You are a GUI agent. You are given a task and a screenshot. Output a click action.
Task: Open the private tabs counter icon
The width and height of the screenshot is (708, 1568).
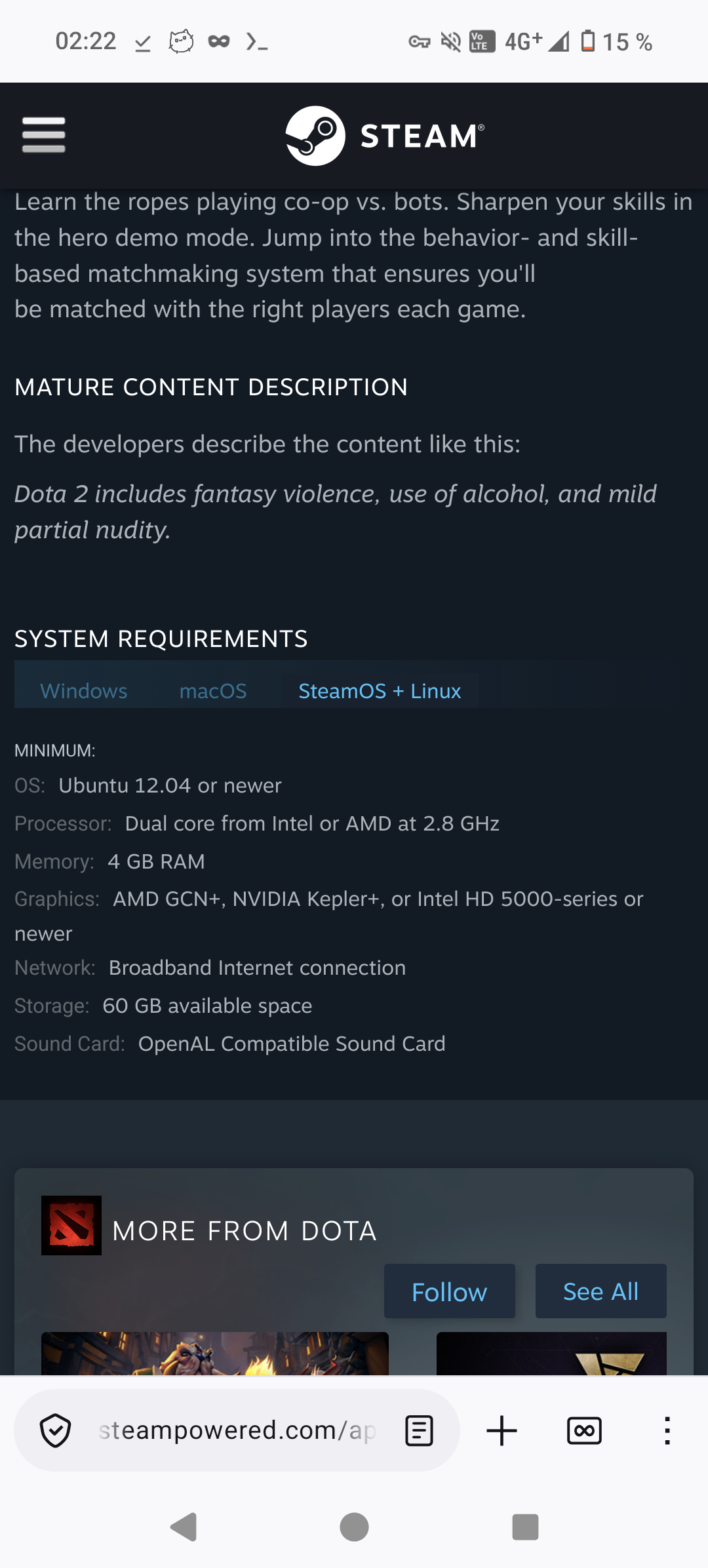tap(584, 1430)
